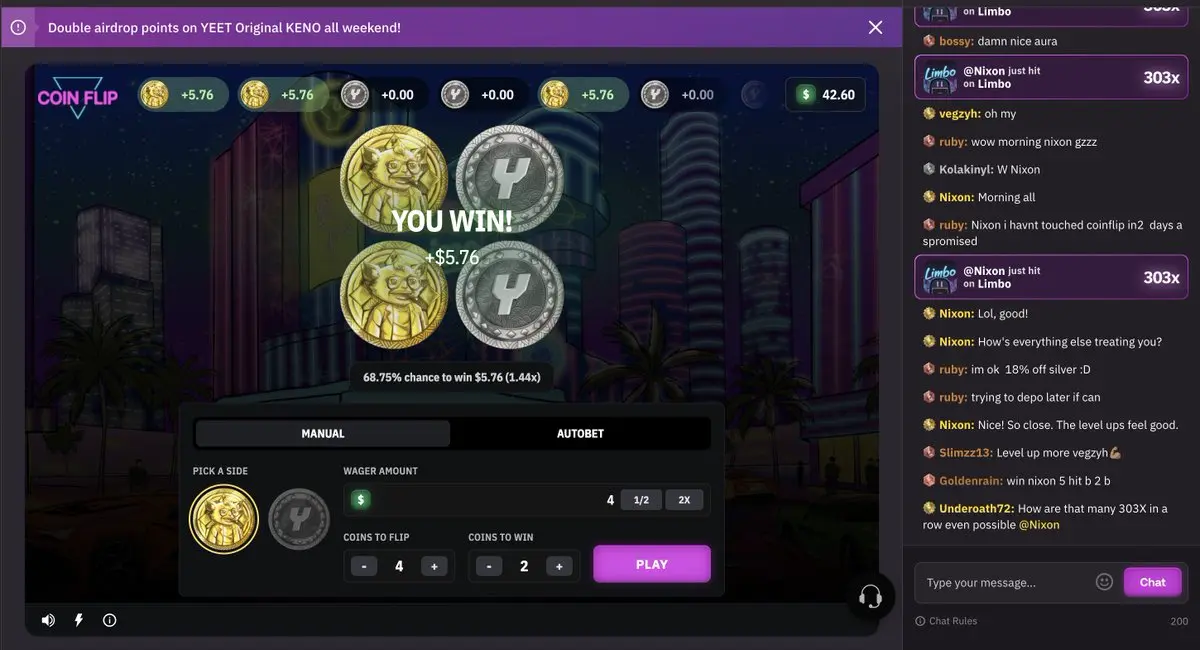Double the wager with 2X button
The height and width of the screenshot is (650, 1200).
coord(684,500)
